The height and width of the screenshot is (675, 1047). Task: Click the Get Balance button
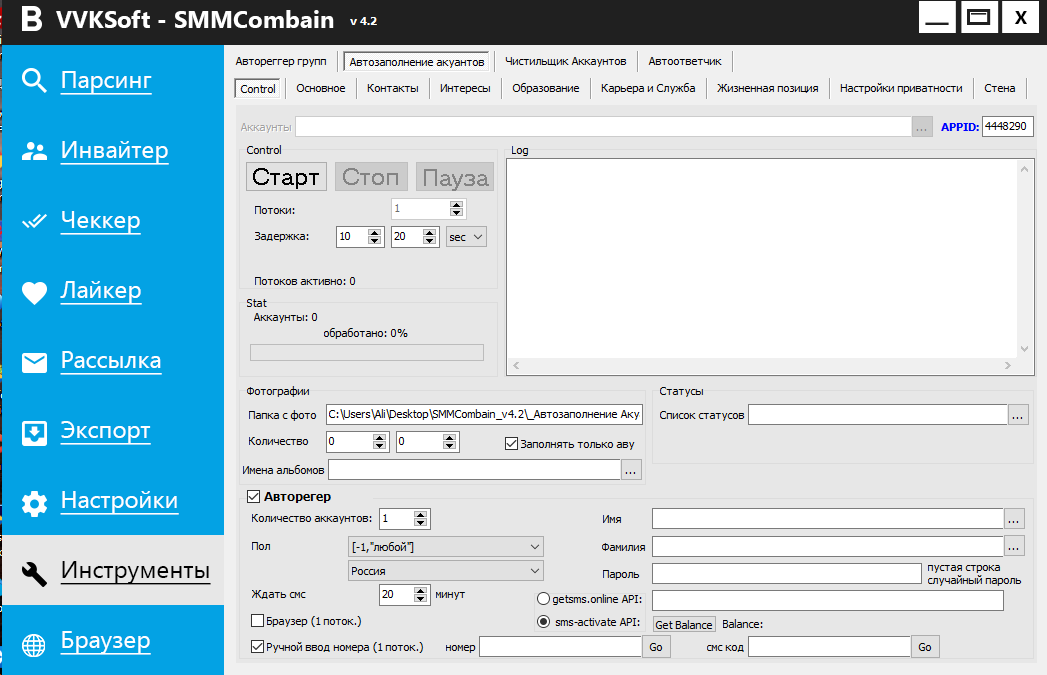[684, 625]
